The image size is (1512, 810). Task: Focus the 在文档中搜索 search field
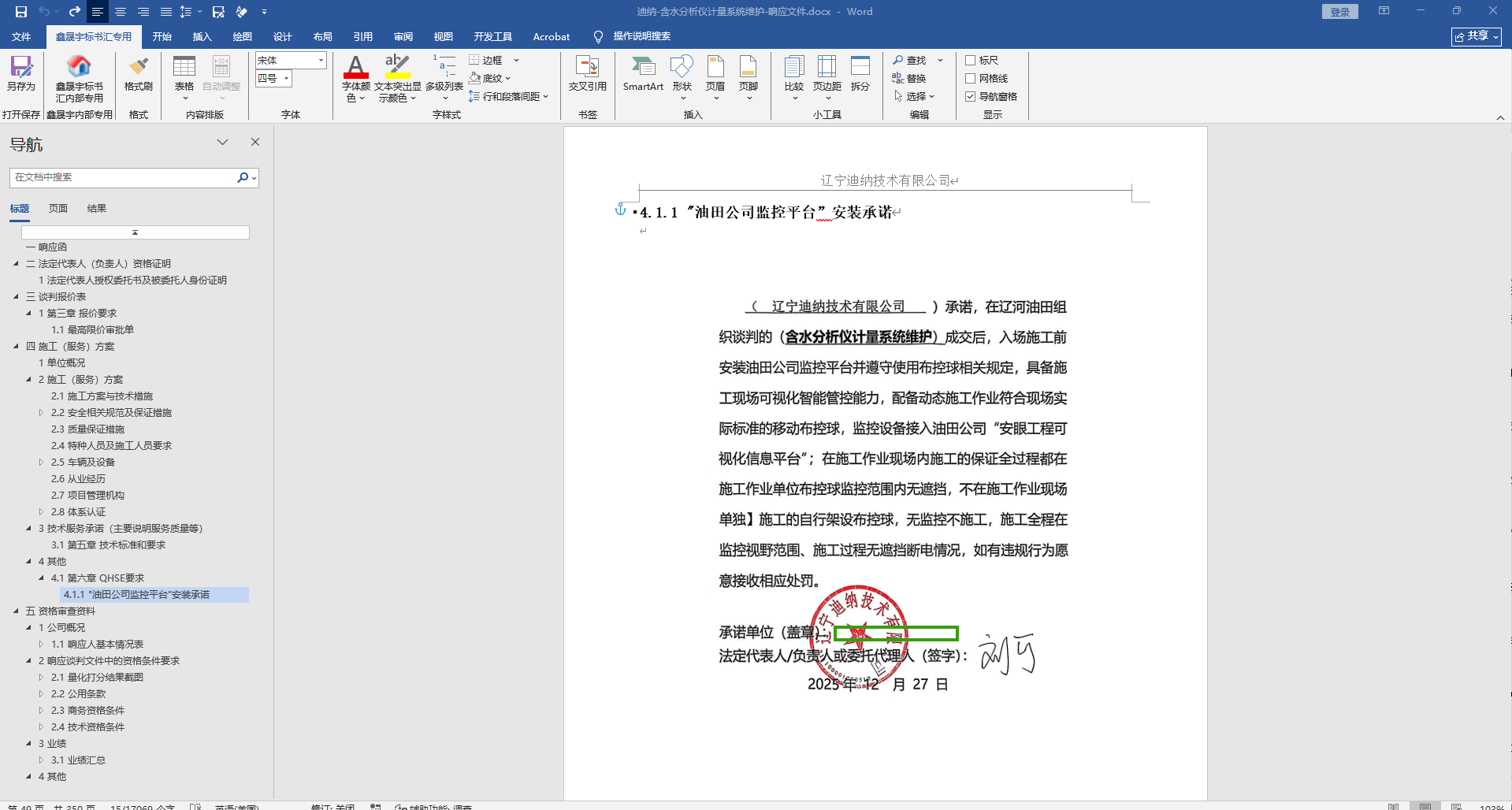pyautogui.click(x=124, y=178)
